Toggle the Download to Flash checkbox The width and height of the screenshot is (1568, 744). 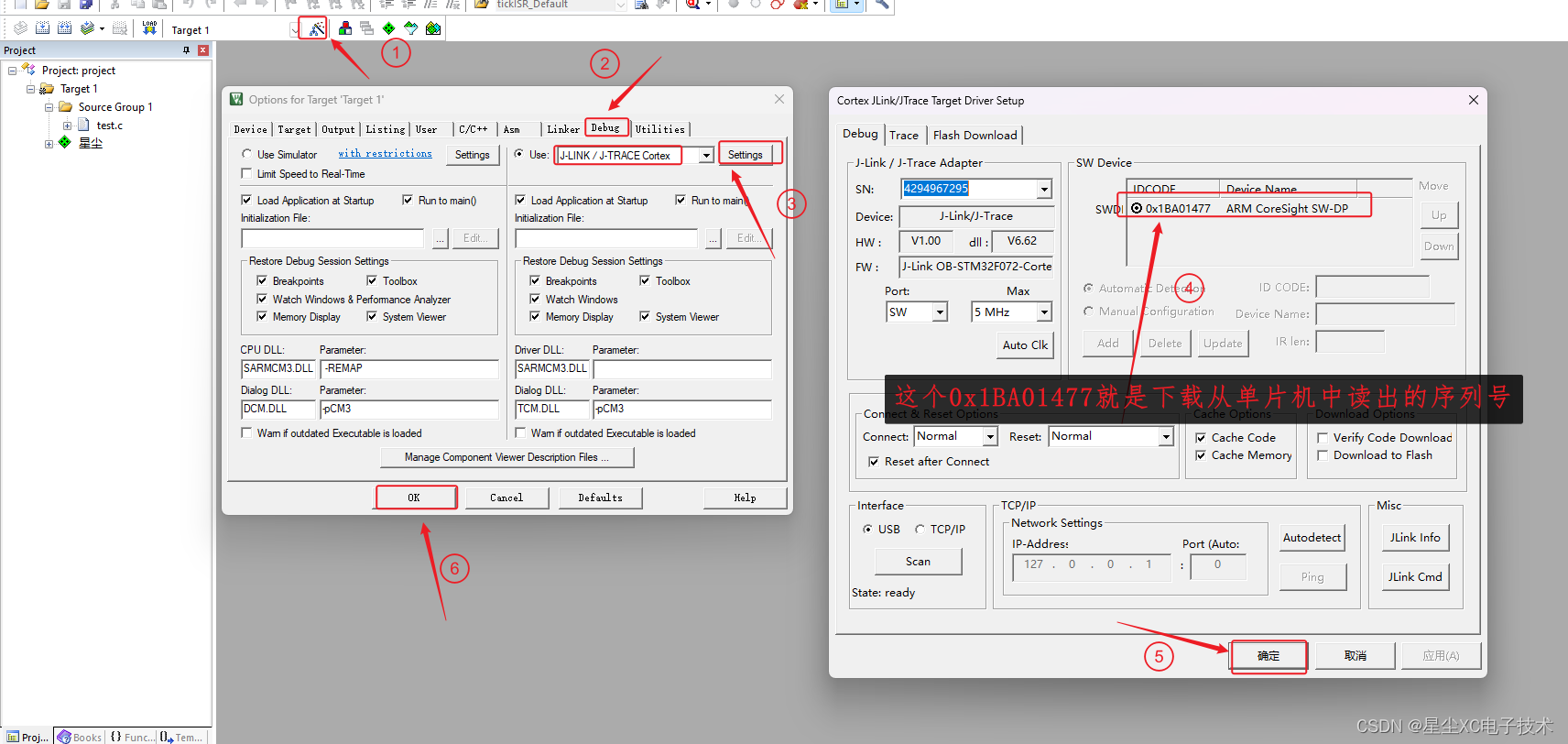1323,455
